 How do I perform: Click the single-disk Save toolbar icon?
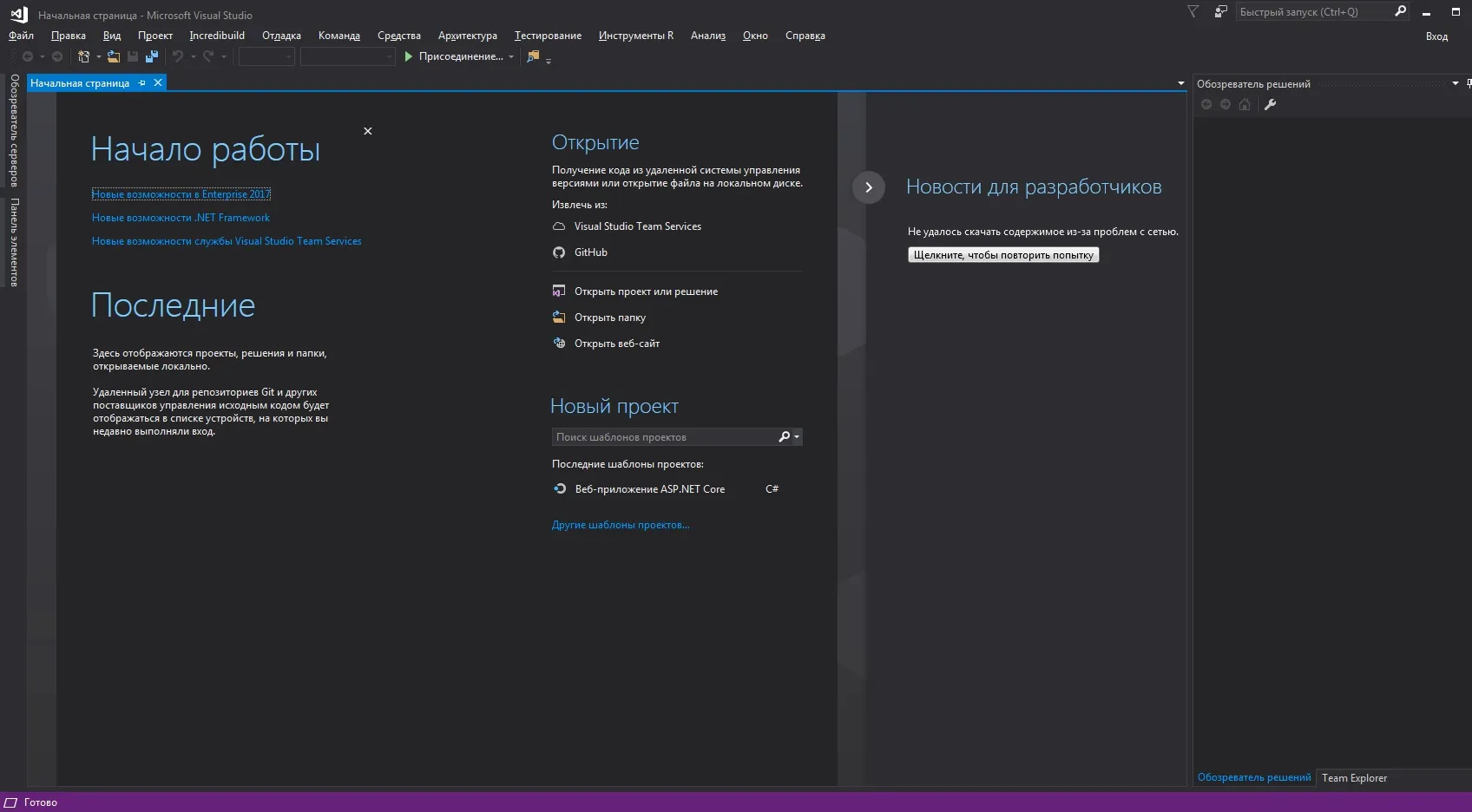pyautogui.click(x=133, y=56)
